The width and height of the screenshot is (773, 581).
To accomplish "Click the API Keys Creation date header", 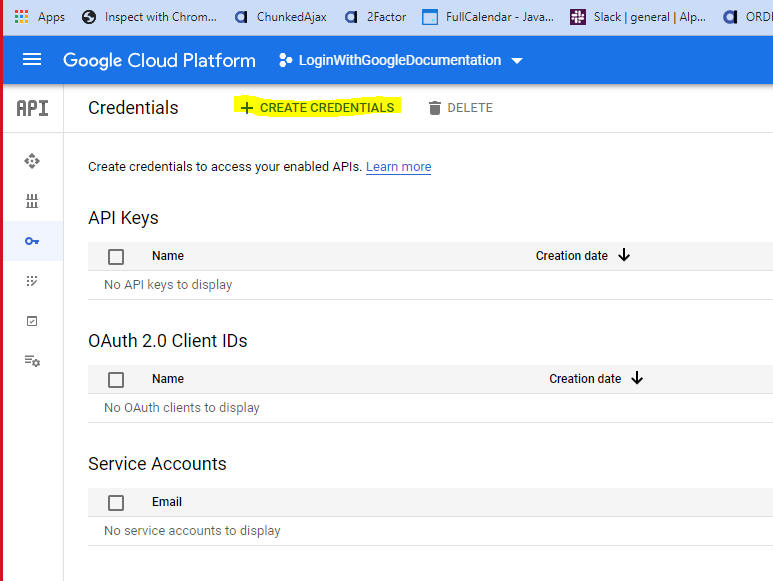I will (571, 256).
